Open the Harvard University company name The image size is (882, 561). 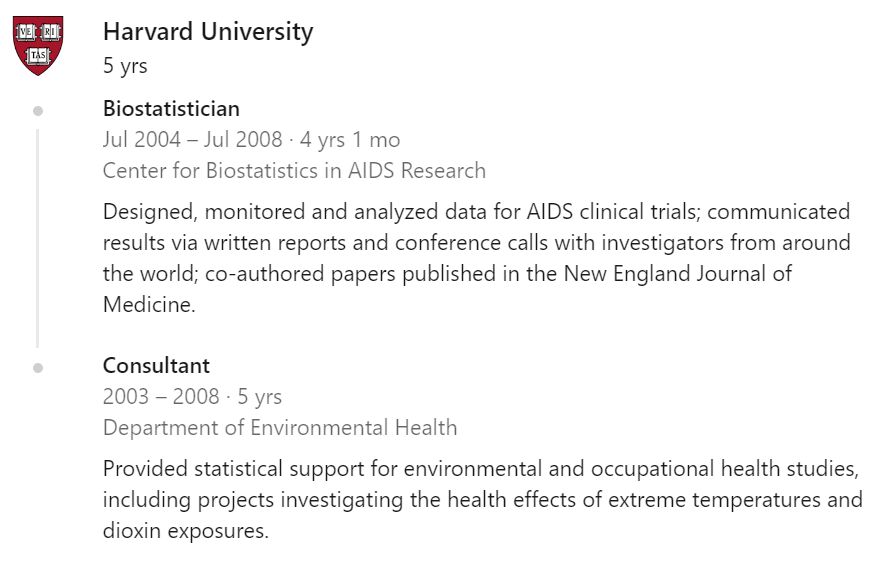208,32
